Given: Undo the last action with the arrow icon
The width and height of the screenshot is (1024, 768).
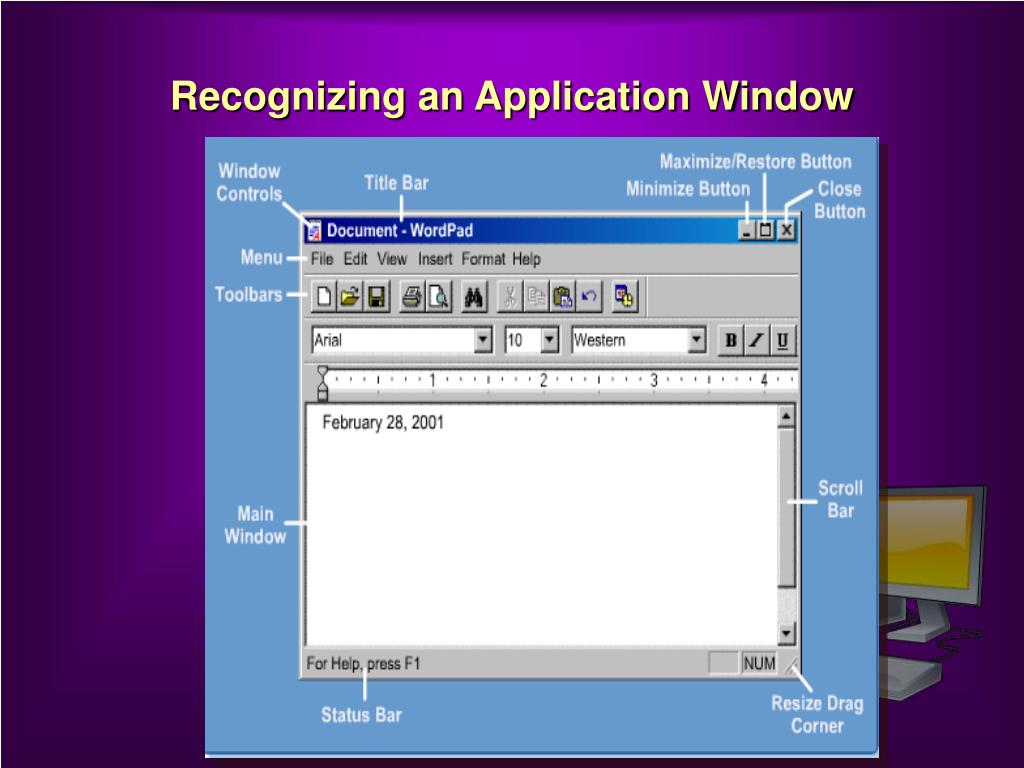Looking at the screenshot, I should point(588,297).
